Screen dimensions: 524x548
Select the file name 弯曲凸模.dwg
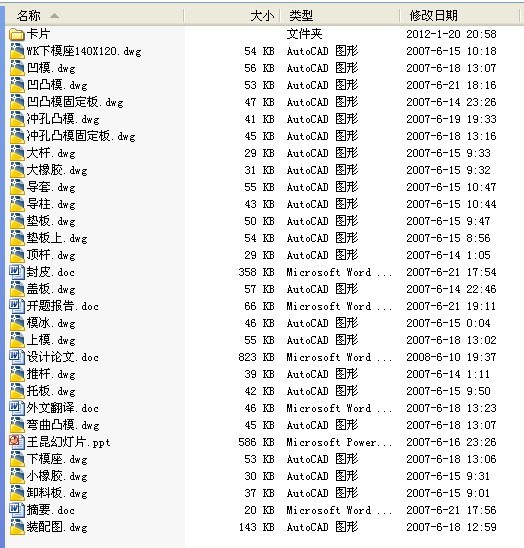[63, 425]
